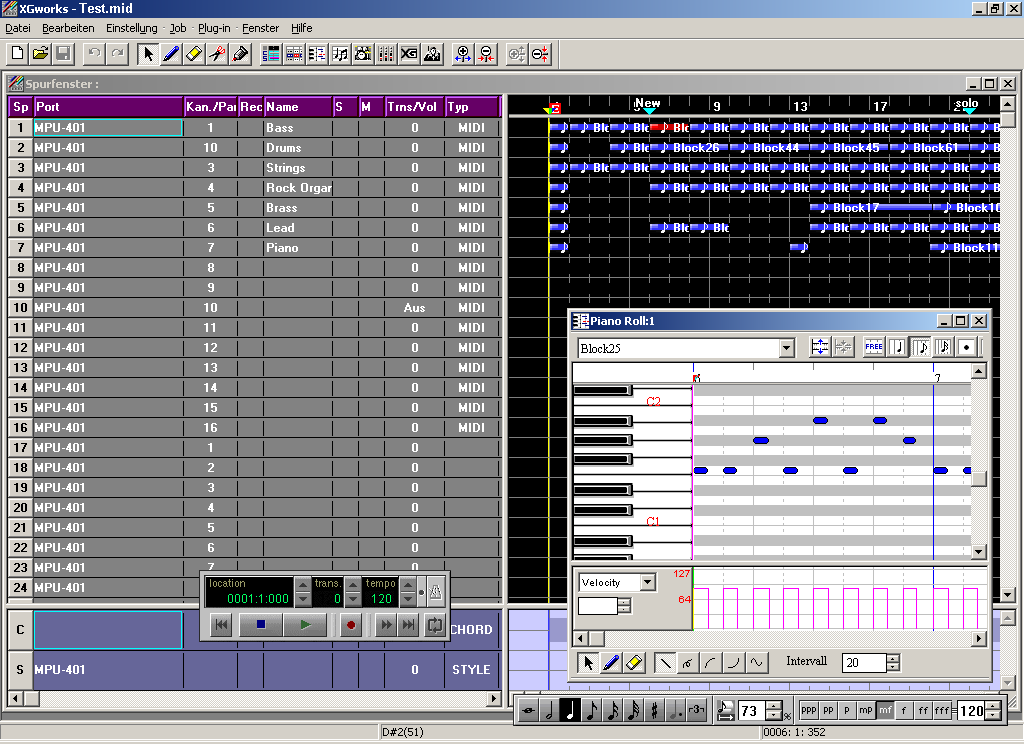The image size is (1024, 744).
Task: Toggle the quarter note grid in Piano Roll
Action: click(898, 348)
